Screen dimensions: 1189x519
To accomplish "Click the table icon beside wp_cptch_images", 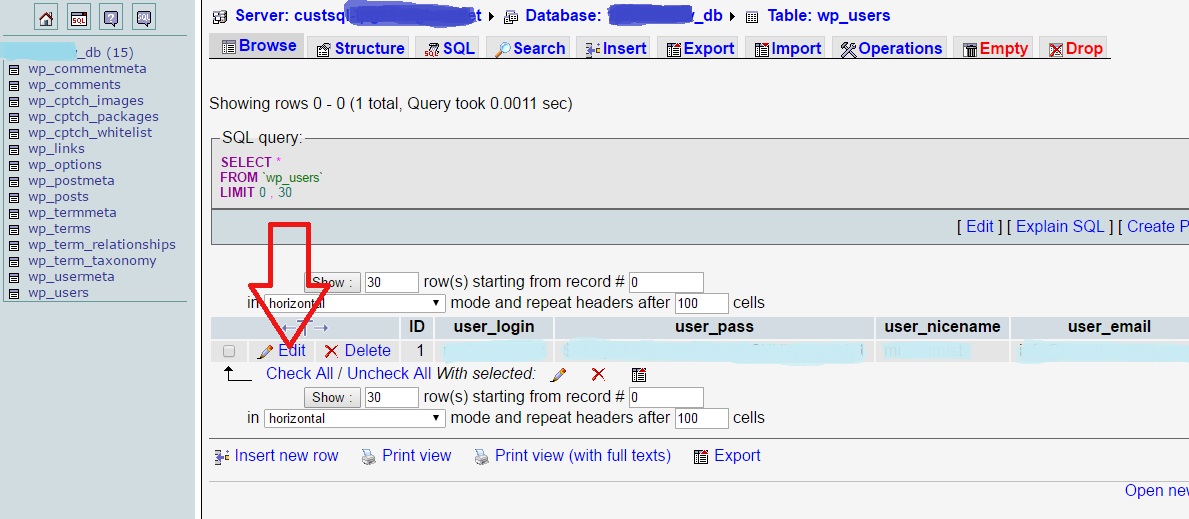I will (x=14, y=101).
